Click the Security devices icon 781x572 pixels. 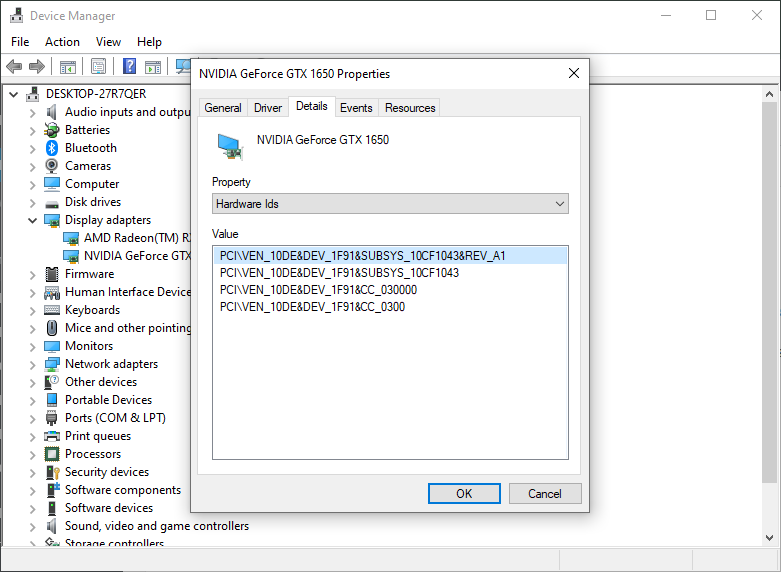[x=52, y=472]
